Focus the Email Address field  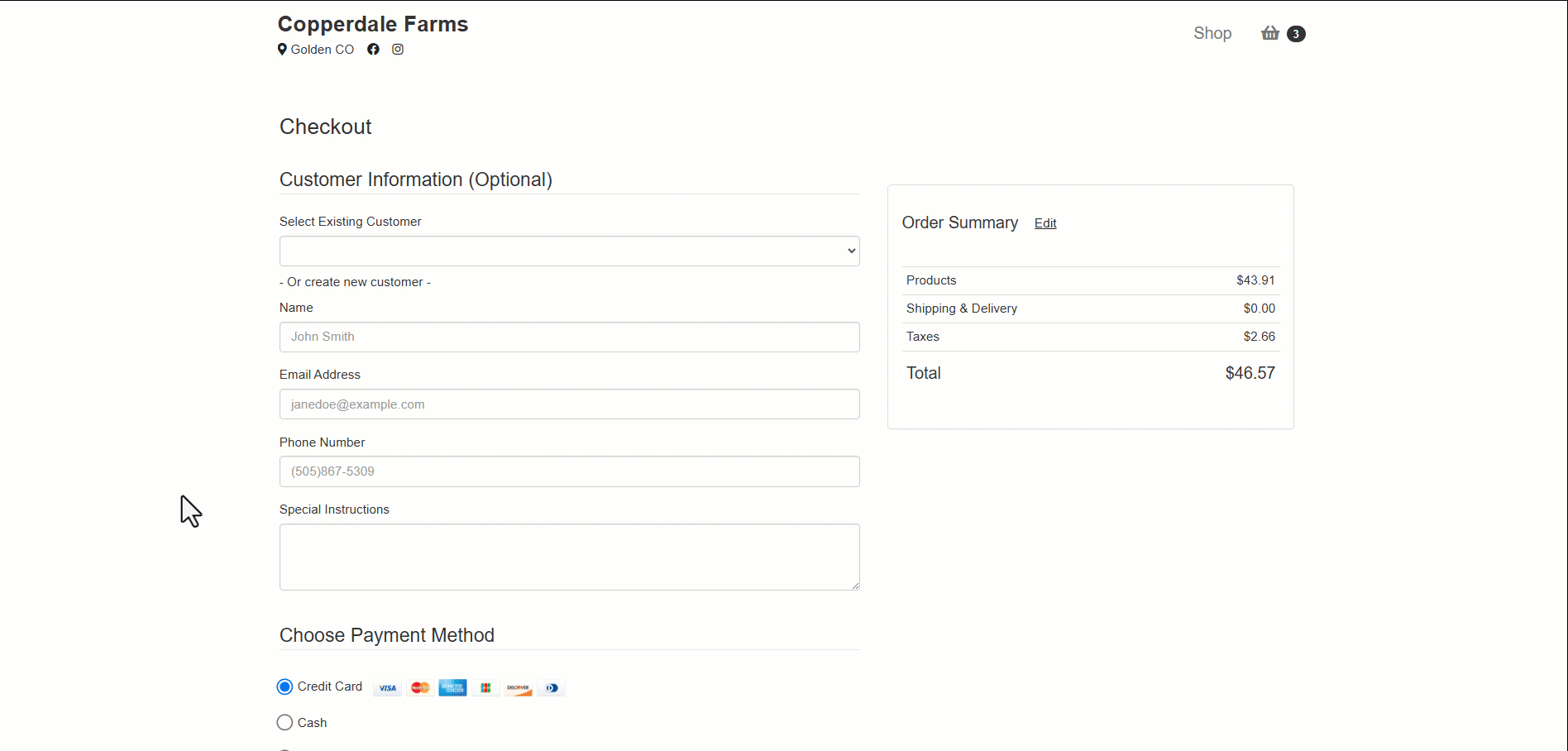[x=569, y=404]
